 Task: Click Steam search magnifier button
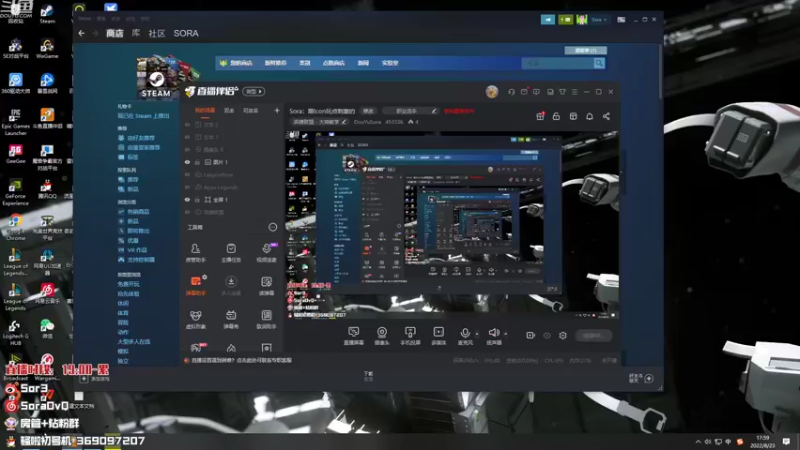[x=599, y=63]
